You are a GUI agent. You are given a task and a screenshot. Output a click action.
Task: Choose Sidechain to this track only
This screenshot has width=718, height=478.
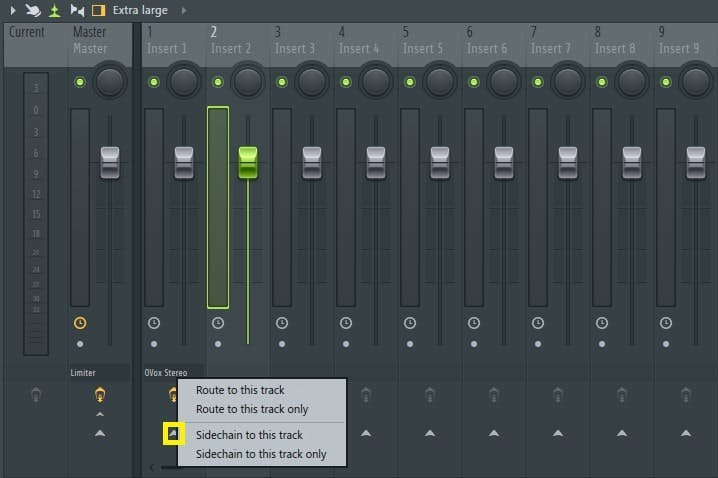pyautogui.click(x=262, y=454)
